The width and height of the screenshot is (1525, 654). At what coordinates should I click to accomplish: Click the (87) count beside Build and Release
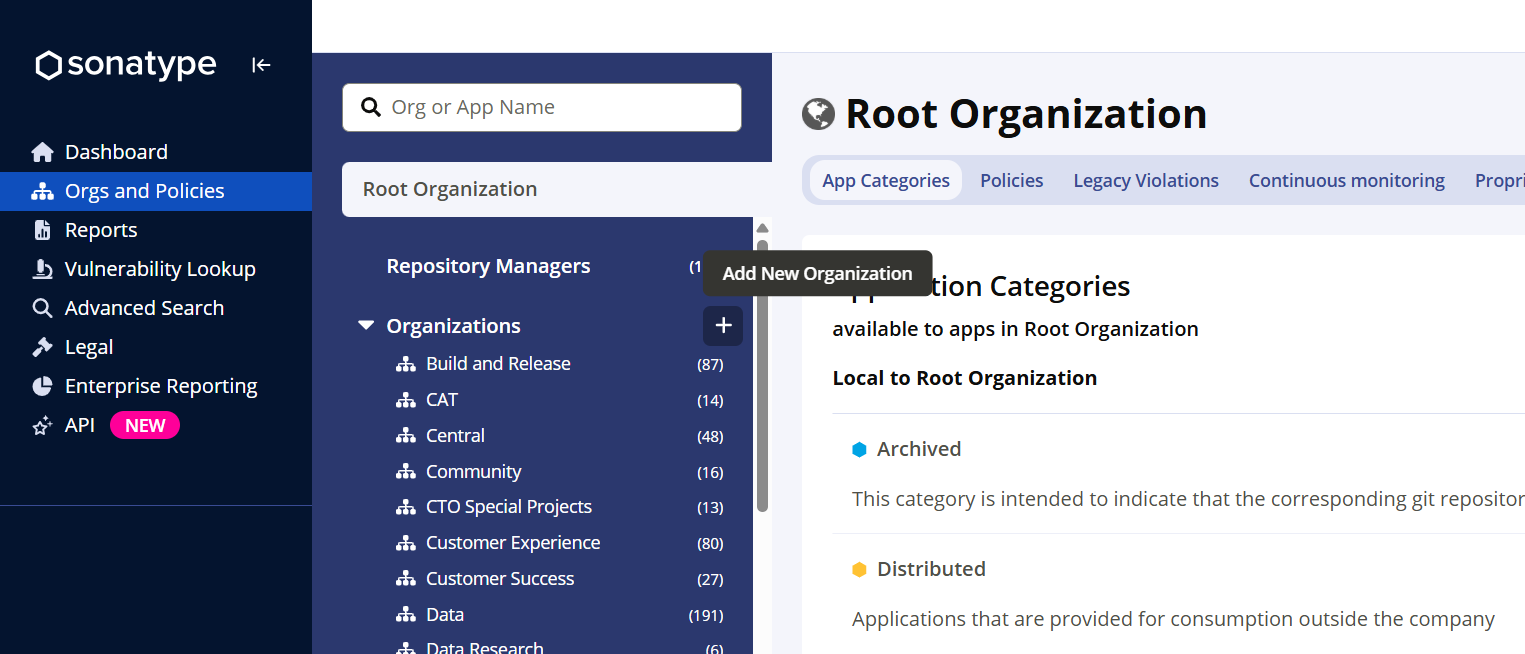click(710, 365)
